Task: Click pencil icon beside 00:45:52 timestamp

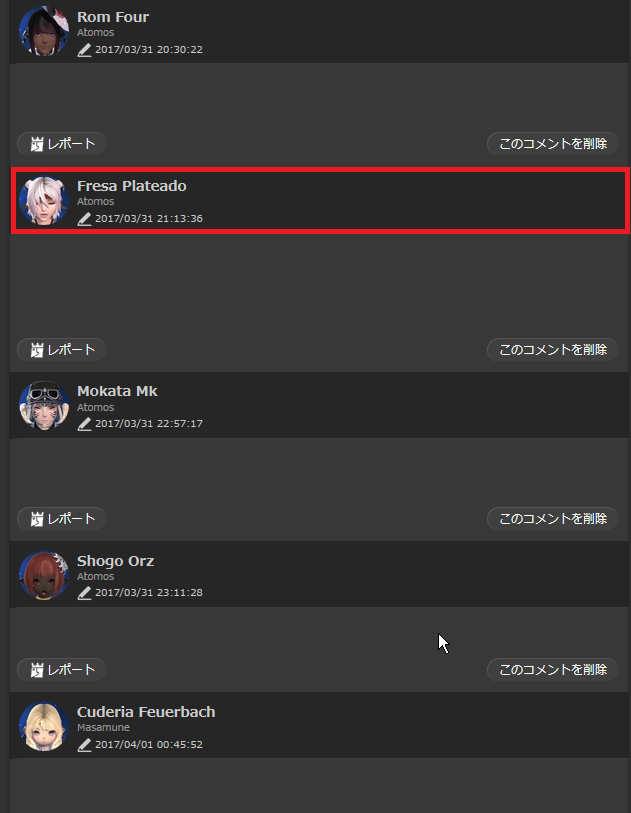Action: pos(84,745)
